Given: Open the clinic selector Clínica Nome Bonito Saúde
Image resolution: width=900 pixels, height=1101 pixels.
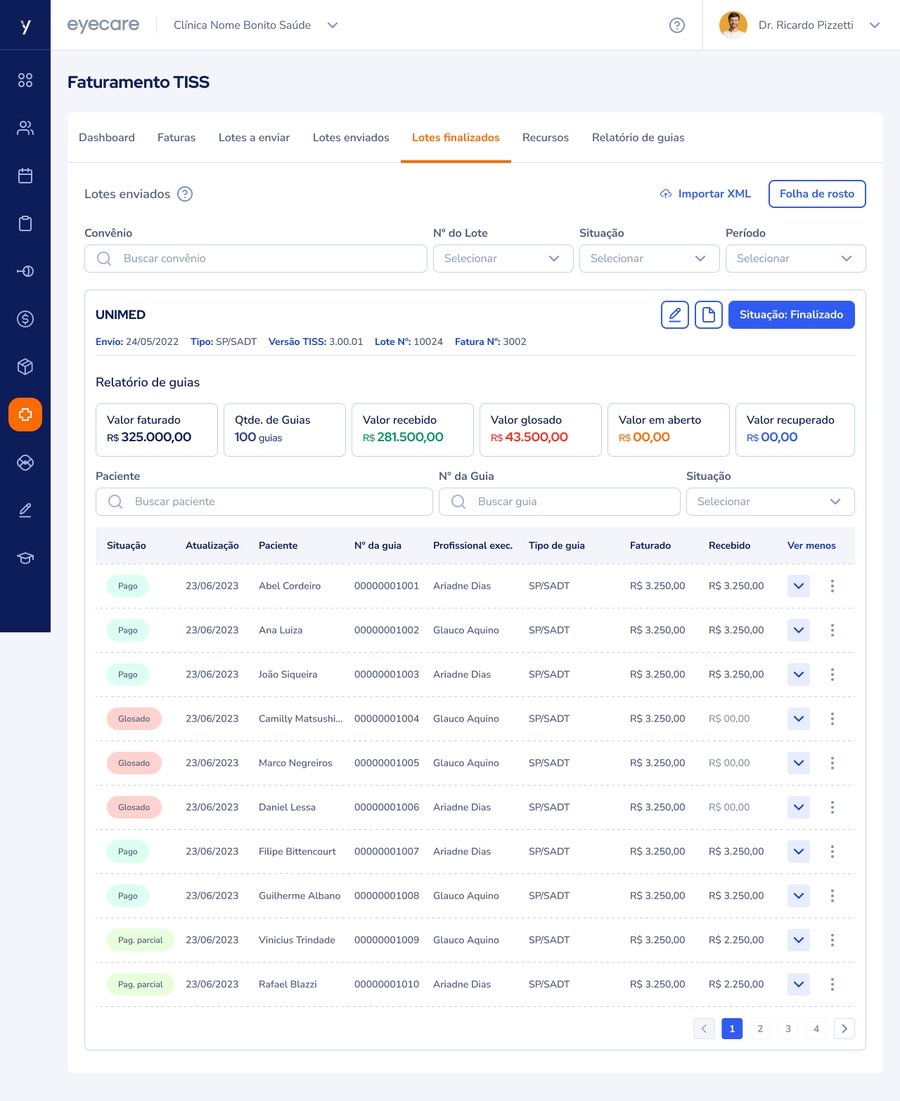Looking at the screenshot, I should tap(256, 25).
